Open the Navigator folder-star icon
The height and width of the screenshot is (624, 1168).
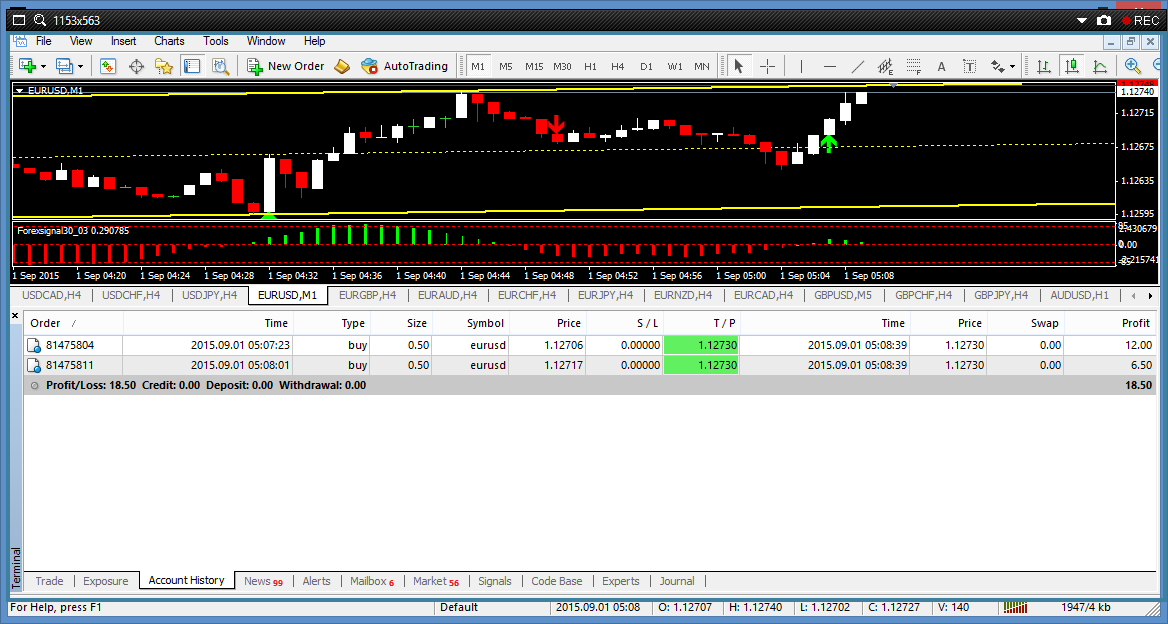(x=164, y=66)
